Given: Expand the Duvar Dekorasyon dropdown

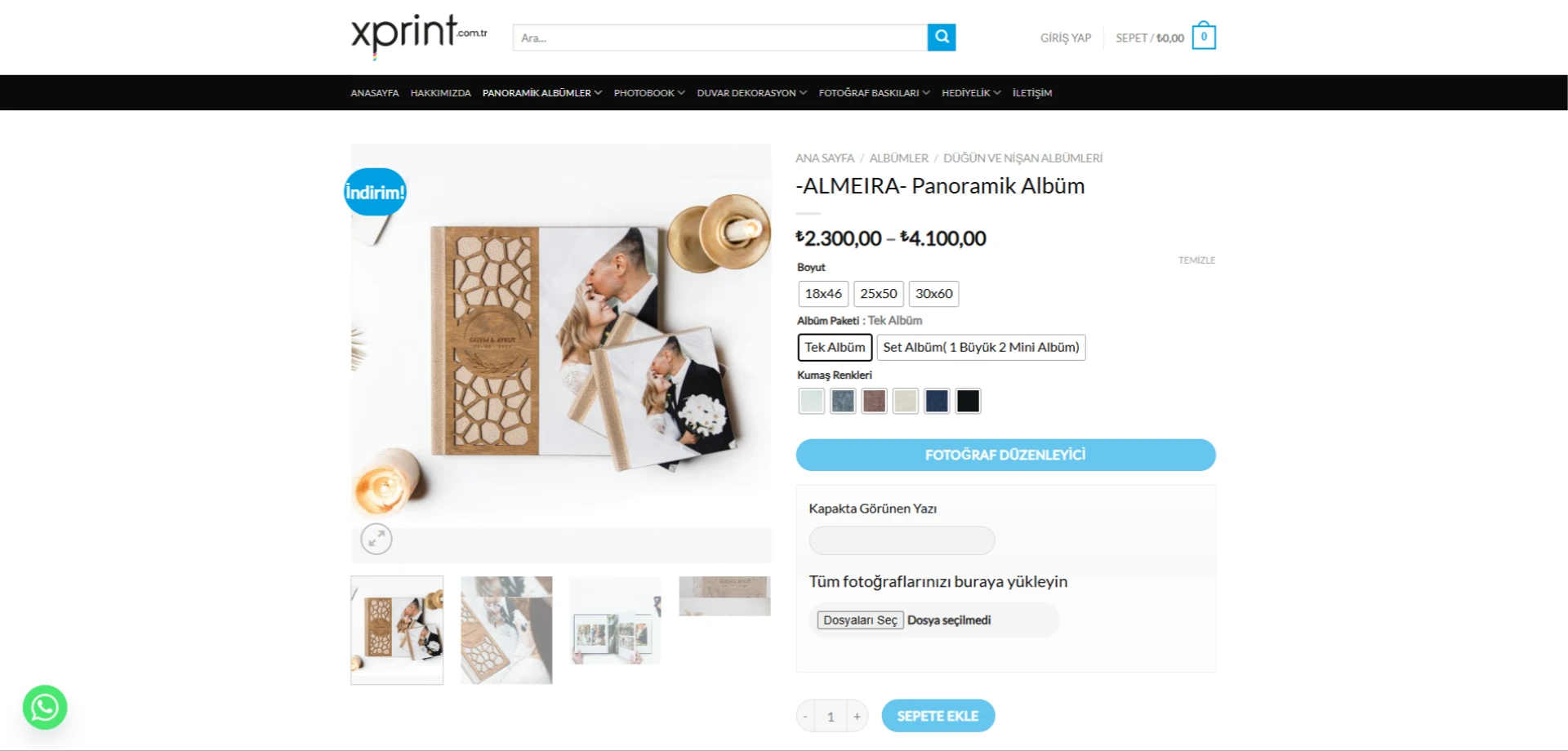Looking at the screenshot, I should 751,93.
